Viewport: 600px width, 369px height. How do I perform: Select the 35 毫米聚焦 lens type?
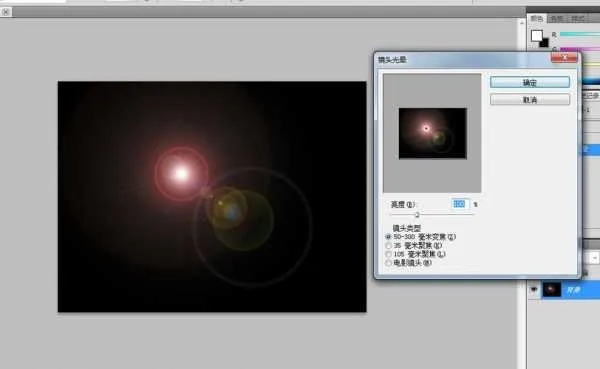pyautogui.click(x=388, y=245)
